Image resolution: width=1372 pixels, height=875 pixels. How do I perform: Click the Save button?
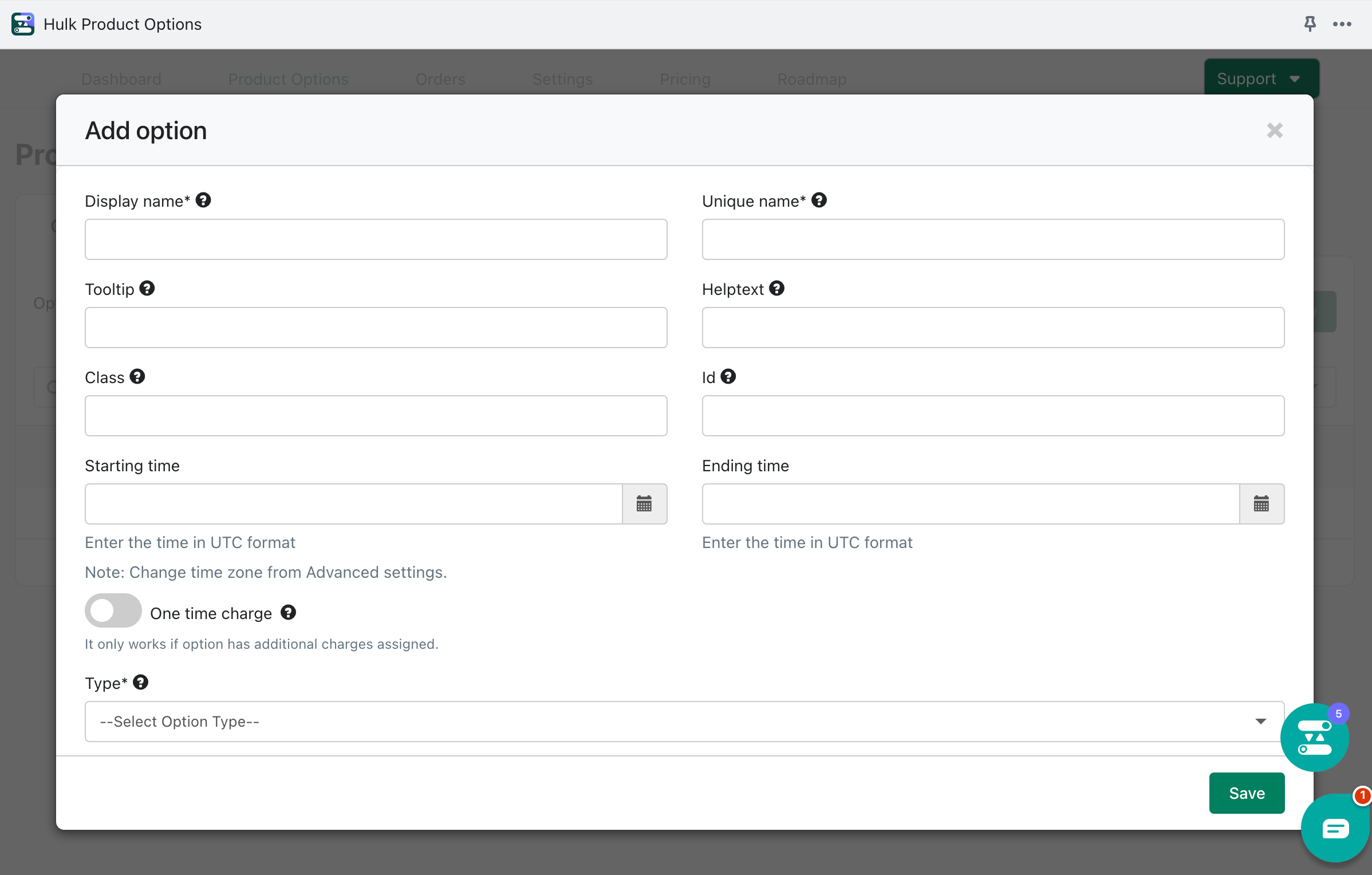(1246, 792)
